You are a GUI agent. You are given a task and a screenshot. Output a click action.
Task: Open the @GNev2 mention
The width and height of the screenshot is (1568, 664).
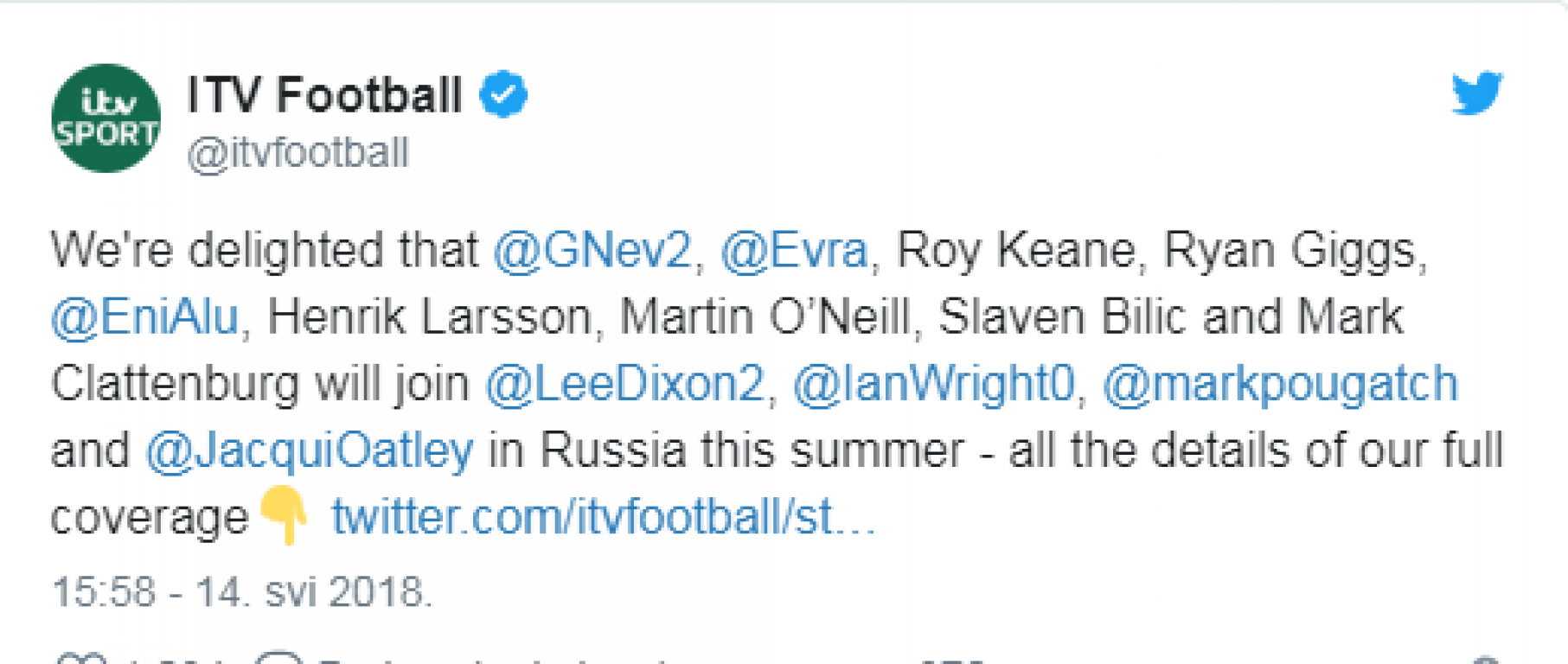click(x=592, y=251)
